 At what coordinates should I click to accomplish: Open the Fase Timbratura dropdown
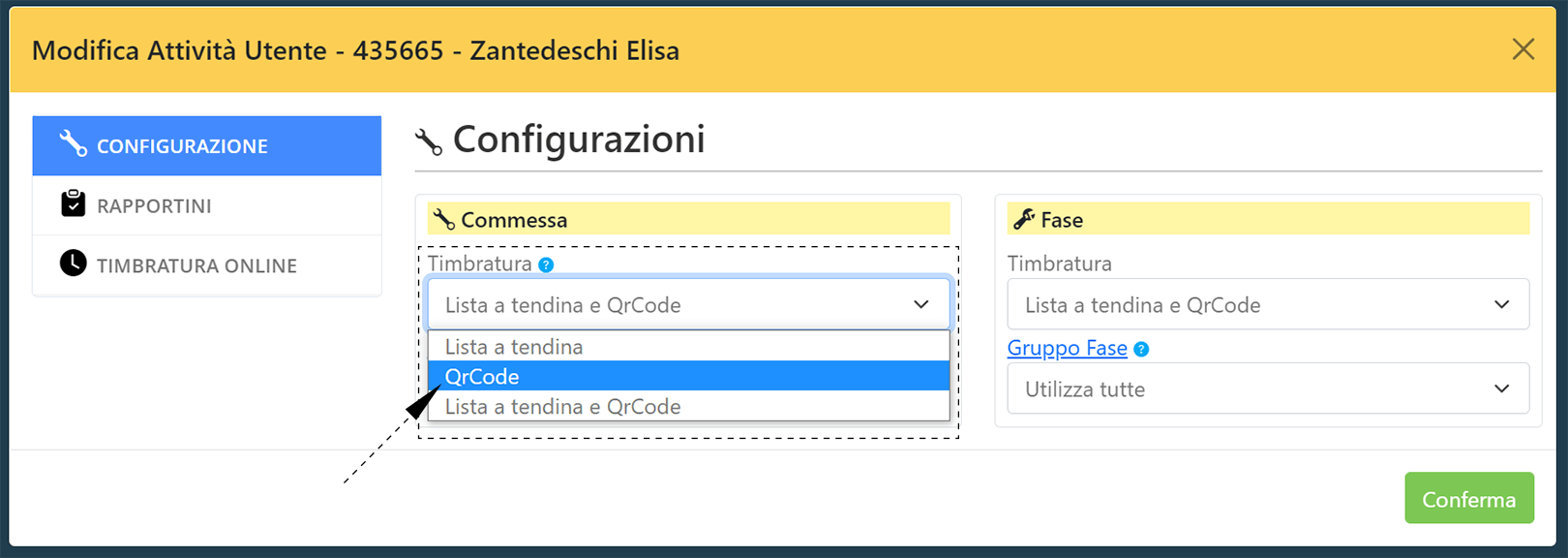1268,304
